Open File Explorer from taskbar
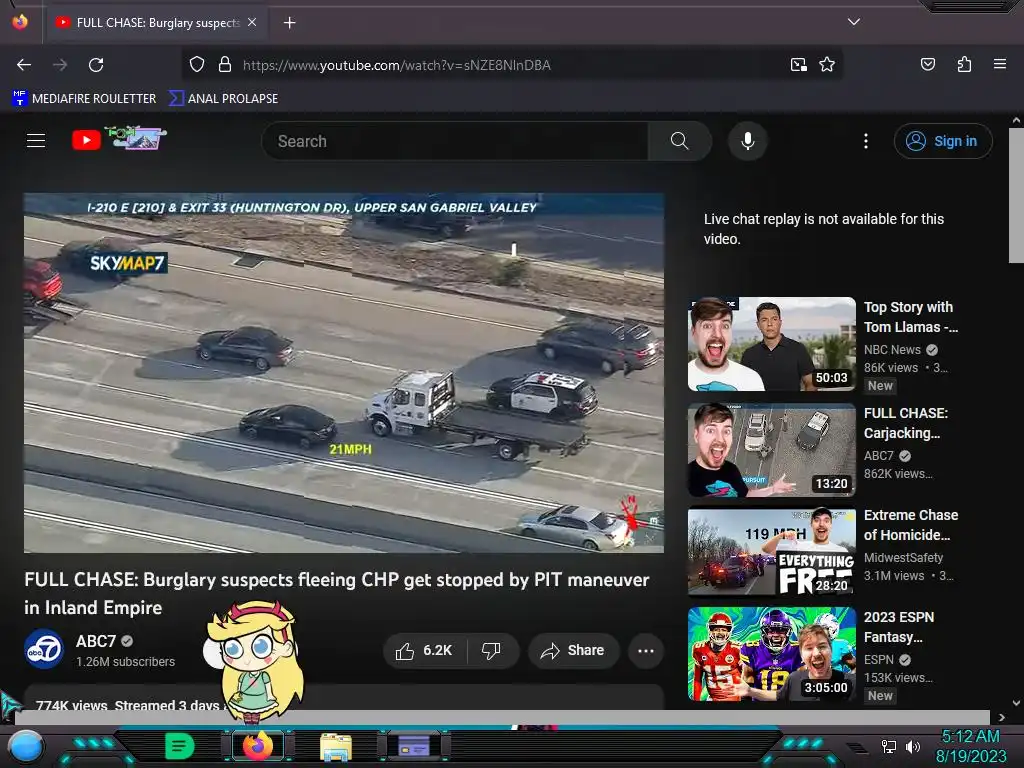This screenshot has height=768, width=1024. [x=336, y=746]
